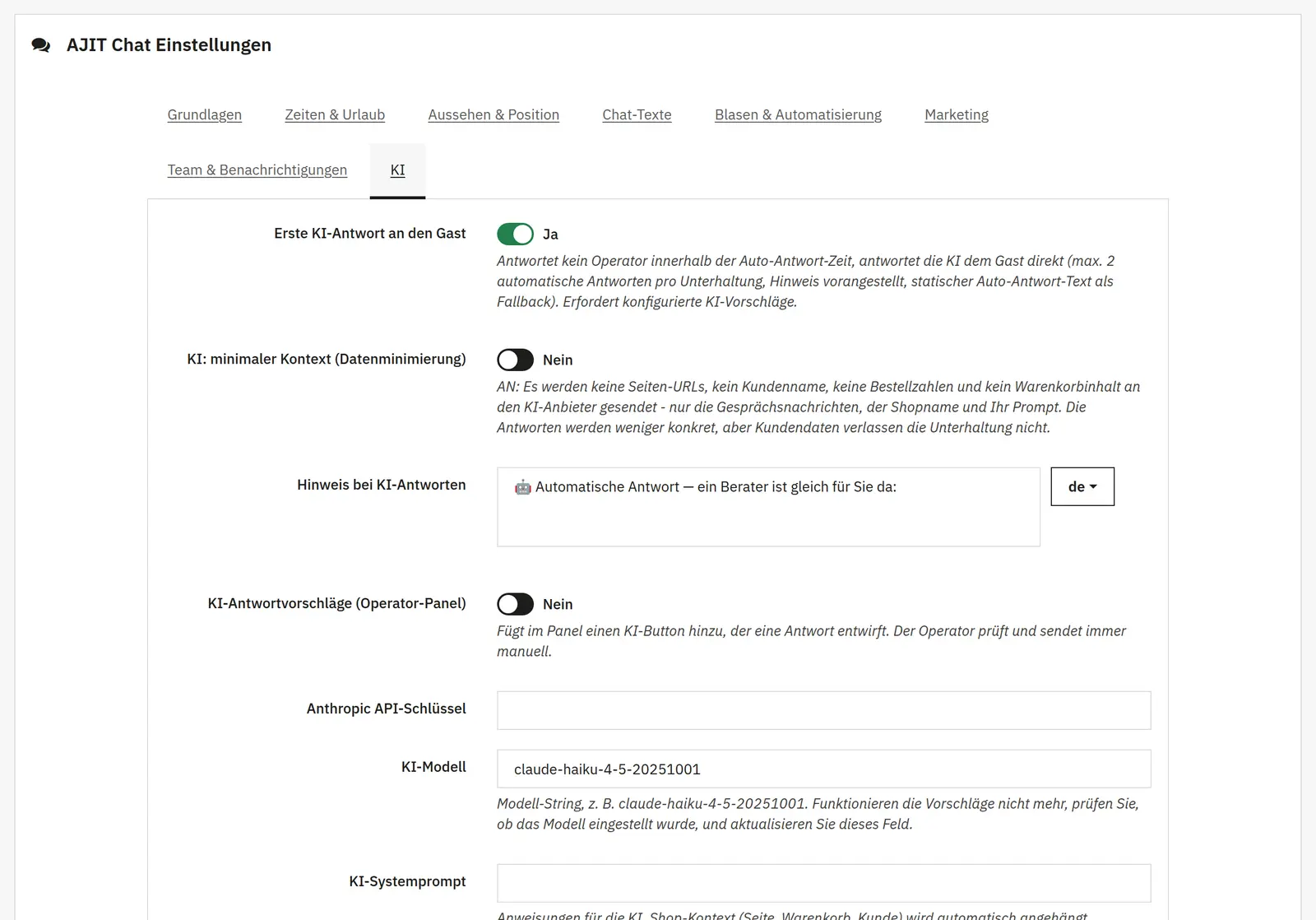Select the Marketing tab

(957, 114)
